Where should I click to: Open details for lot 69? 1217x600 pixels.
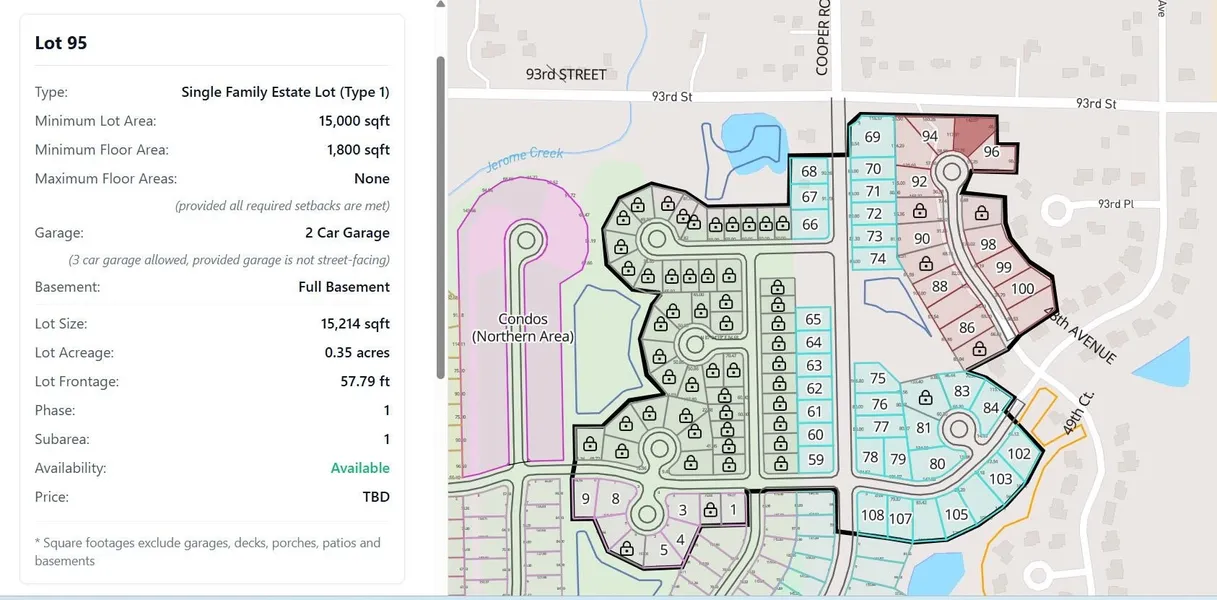coord(872,137)
